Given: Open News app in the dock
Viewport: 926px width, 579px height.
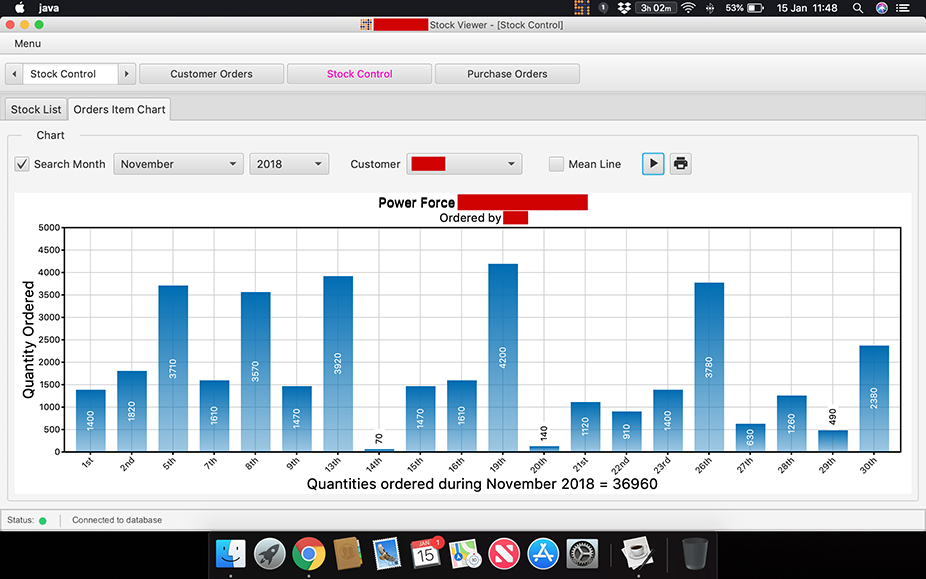Looking at the screenshot, I should pyautogui.click(x=504, y=554).
